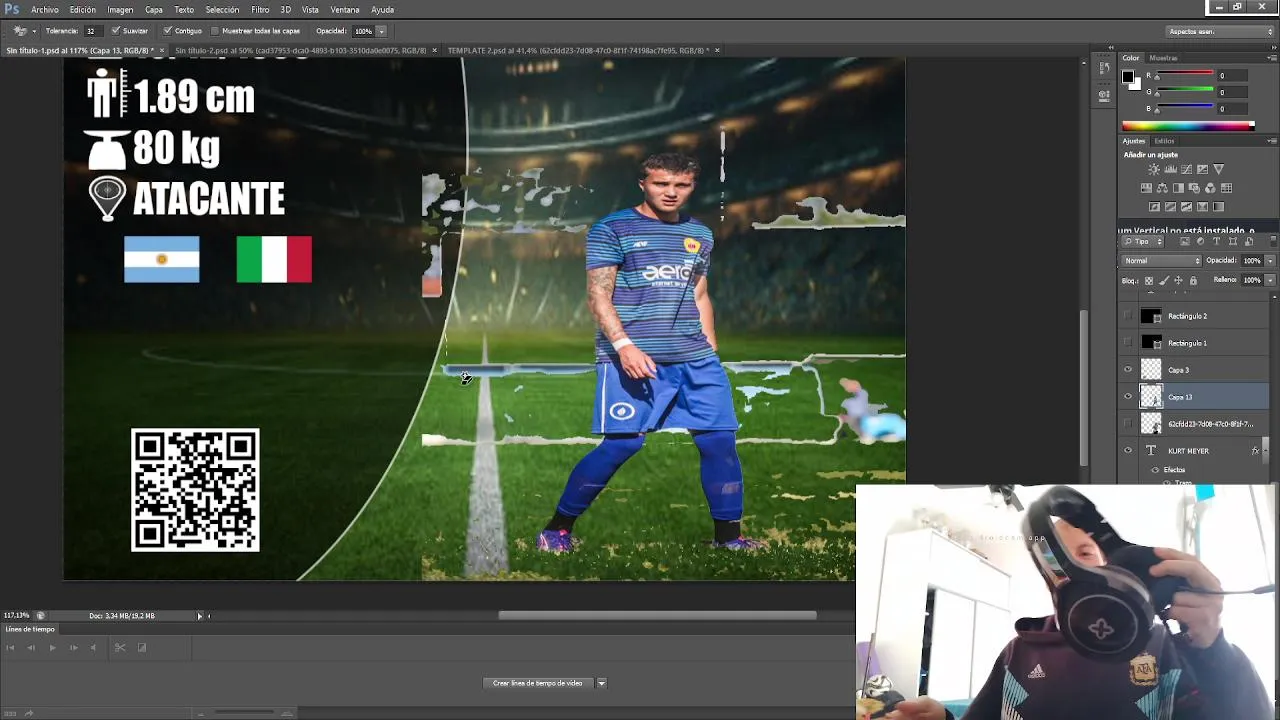Add a Black & White adjustment
Viewport: 1280px width, 720px height.
(x=1178, y=188)
